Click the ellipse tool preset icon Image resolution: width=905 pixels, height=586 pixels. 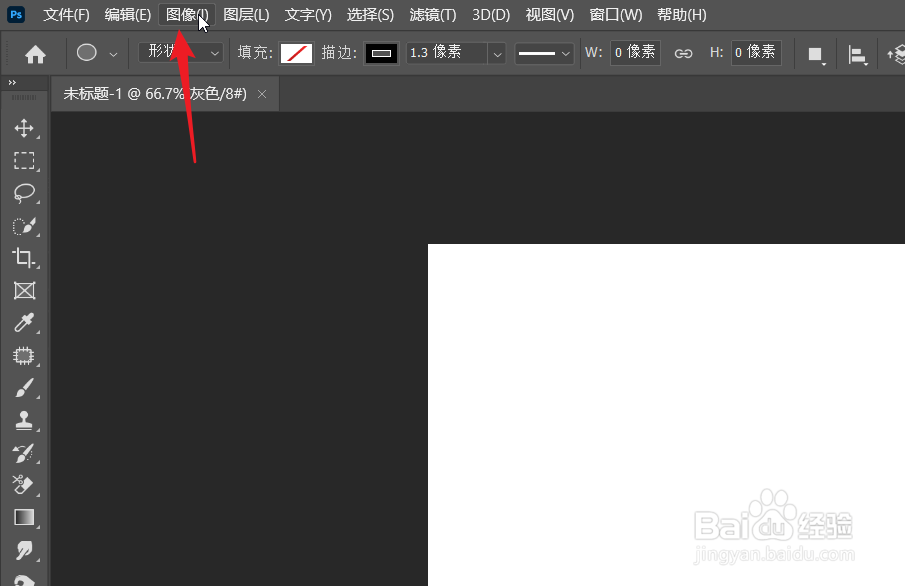point(87,53)
